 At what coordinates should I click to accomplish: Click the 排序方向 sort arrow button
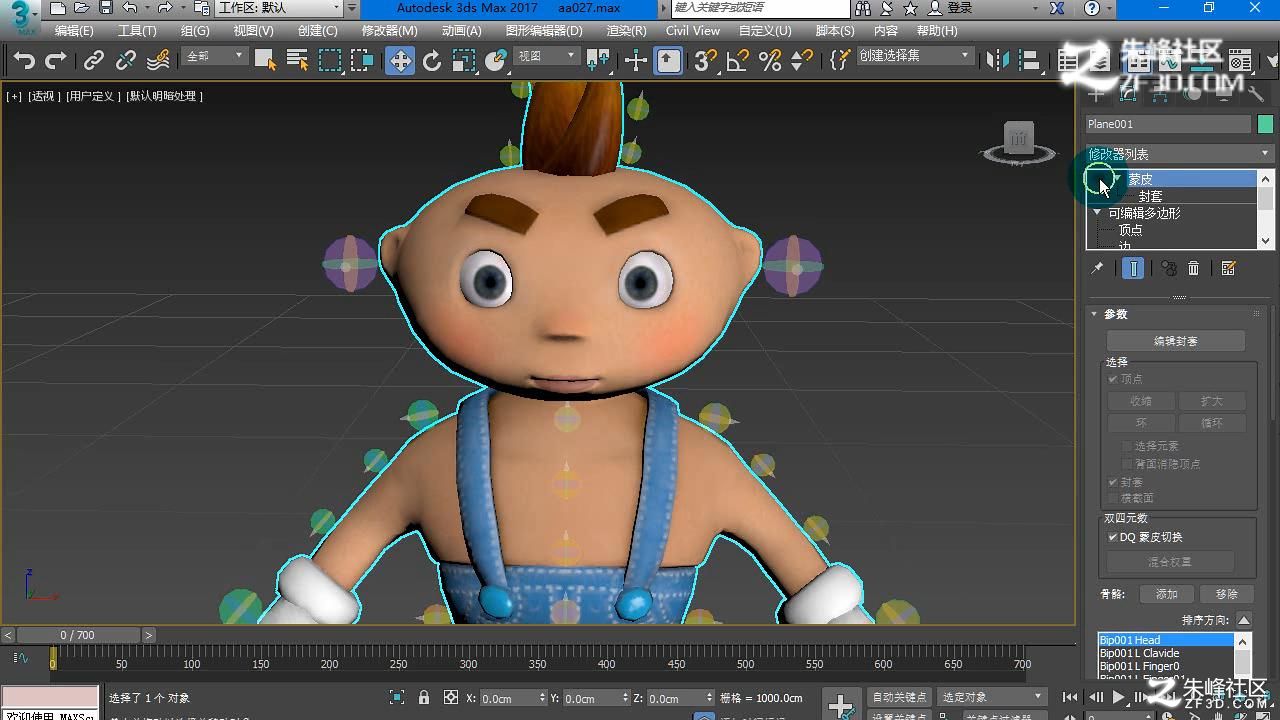point(1243,620)
